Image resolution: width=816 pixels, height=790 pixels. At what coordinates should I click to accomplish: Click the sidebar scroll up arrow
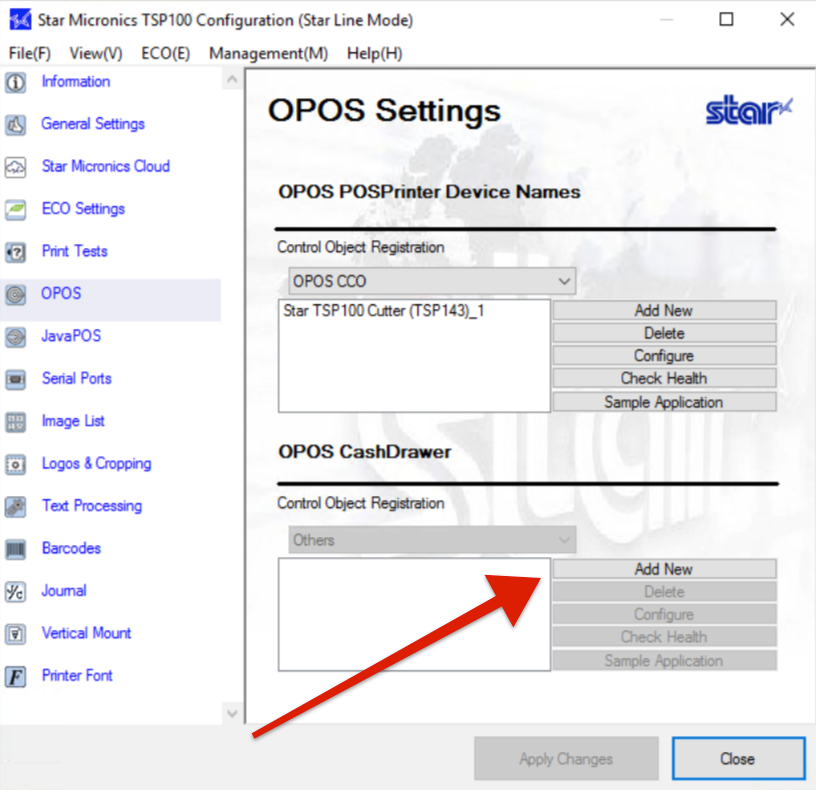tap(232, 80)
